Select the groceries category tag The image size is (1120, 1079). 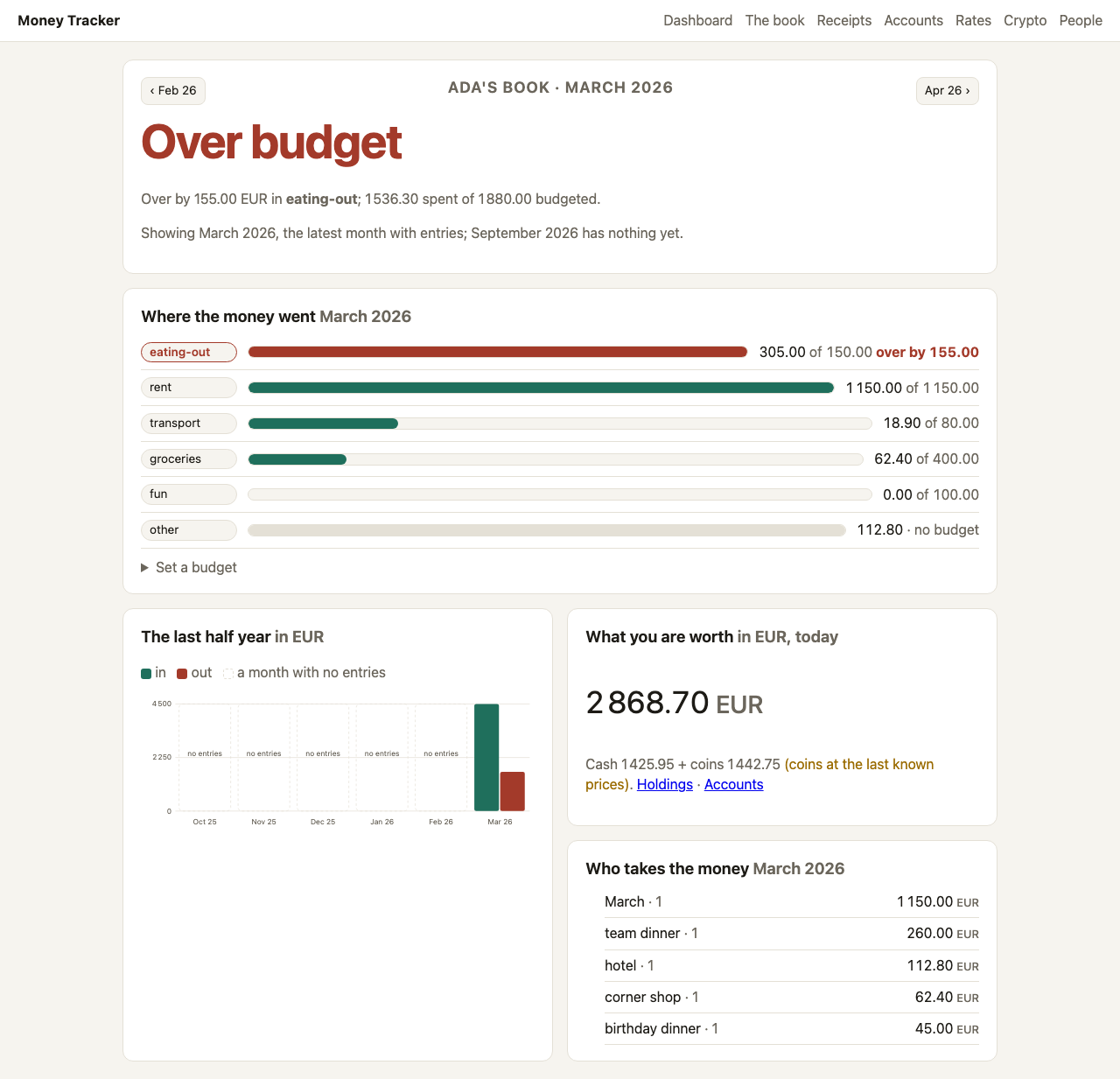coord(189,459)
